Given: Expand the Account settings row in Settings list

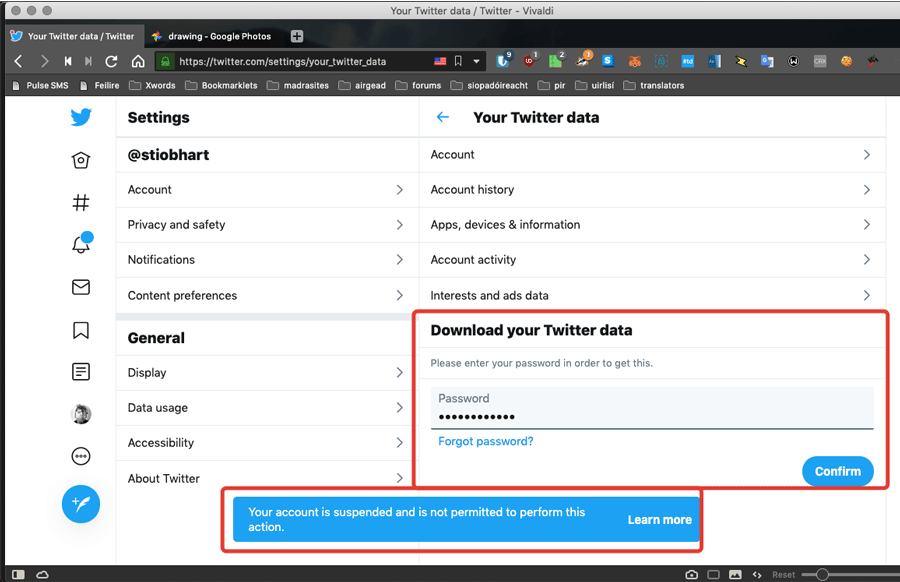Looking at the screenshot, I should 267,190.
